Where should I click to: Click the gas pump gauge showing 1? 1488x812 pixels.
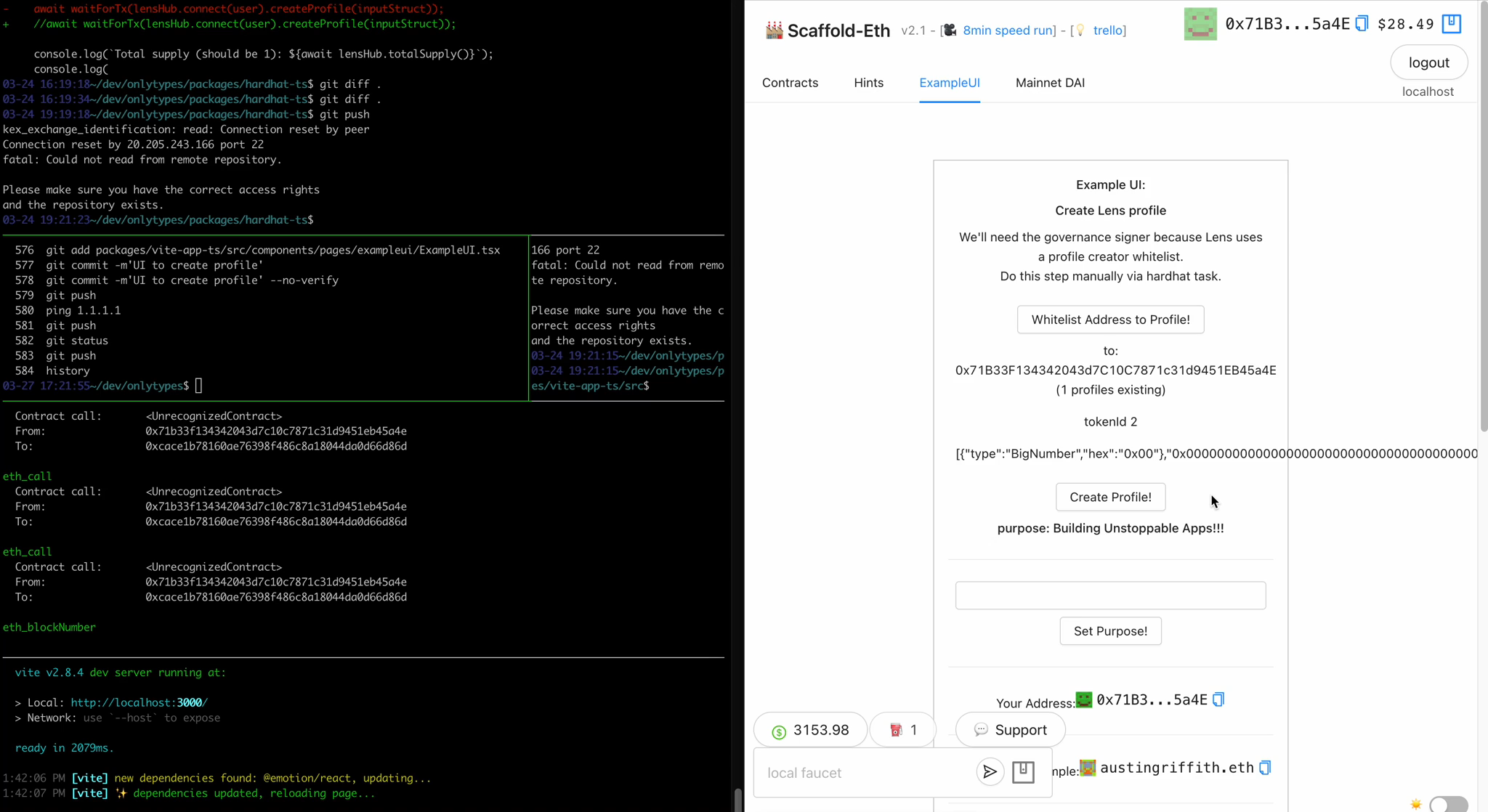pos(903,730)
